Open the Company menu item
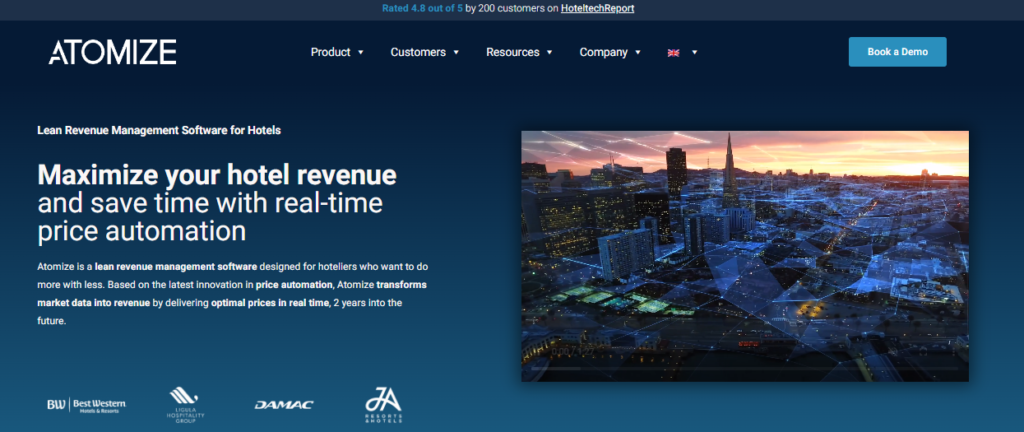 (603, 52)
